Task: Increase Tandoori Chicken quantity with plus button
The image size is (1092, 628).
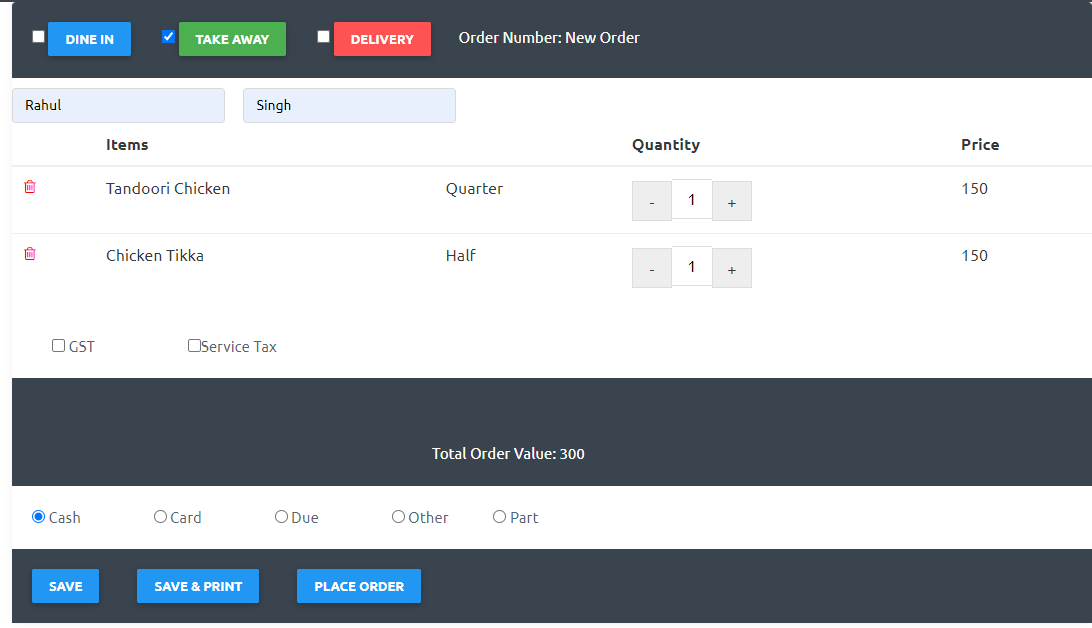Action: 731,202
